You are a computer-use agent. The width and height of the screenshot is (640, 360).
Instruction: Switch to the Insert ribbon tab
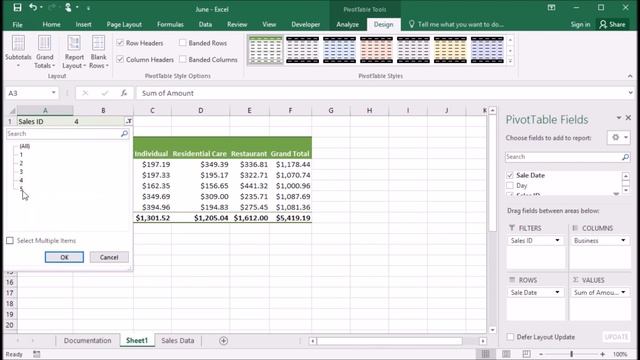(83, 24)
